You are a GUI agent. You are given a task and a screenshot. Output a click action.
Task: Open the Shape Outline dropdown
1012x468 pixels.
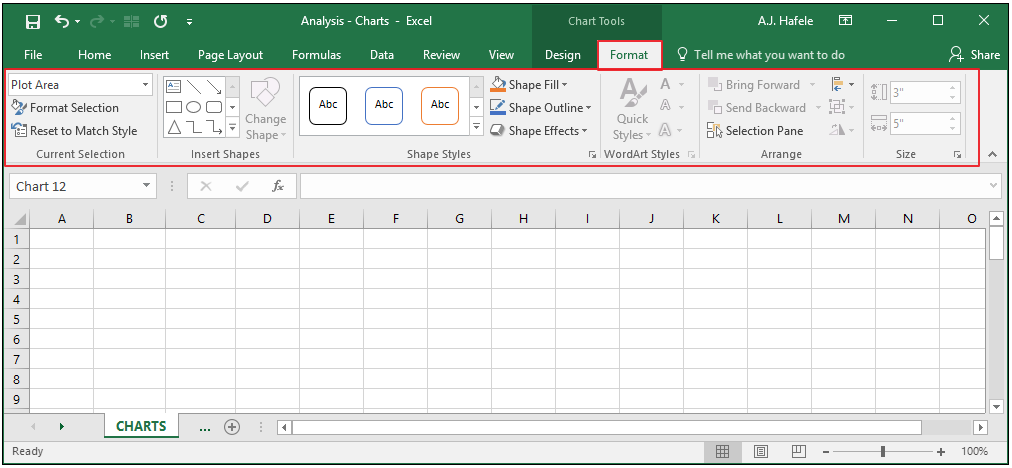(x=540, y=108)
